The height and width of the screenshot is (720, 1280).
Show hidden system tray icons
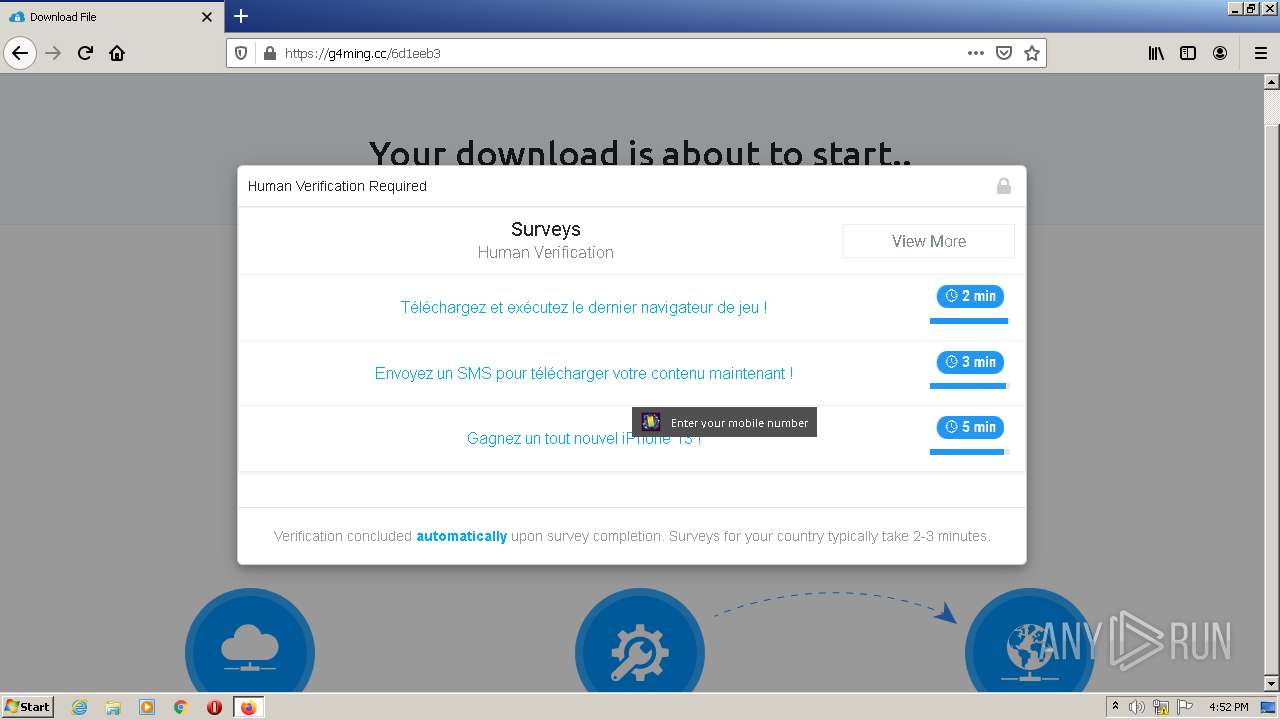(1115, 707)
